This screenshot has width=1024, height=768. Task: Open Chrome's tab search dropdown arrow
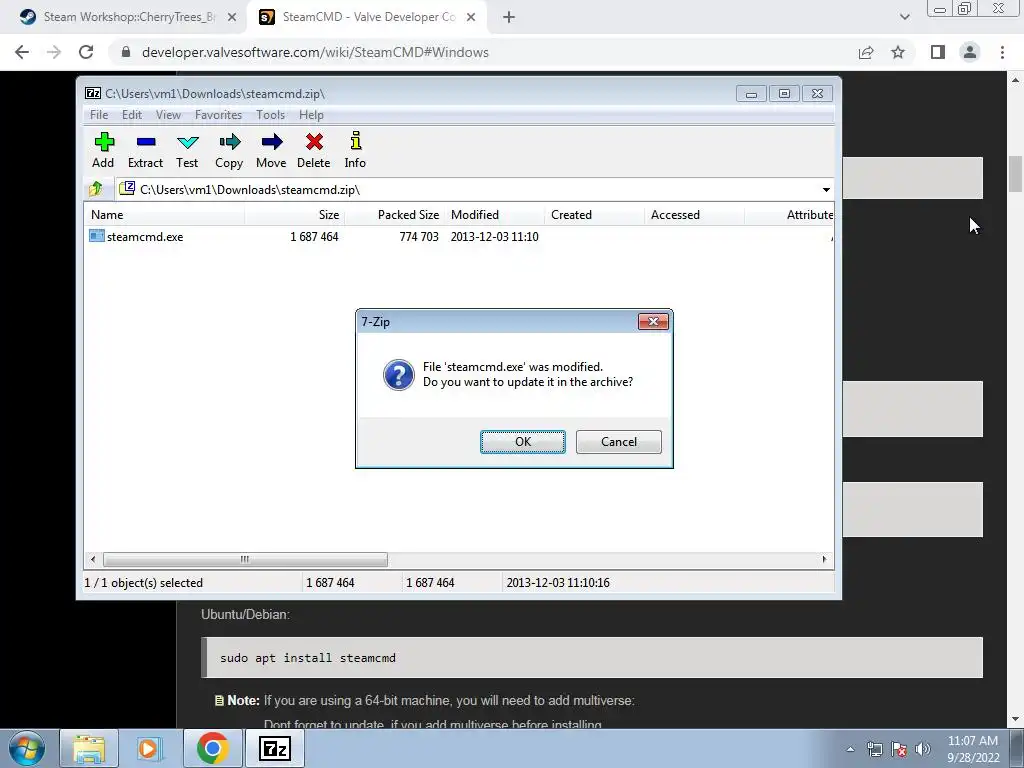pos(904,17)
